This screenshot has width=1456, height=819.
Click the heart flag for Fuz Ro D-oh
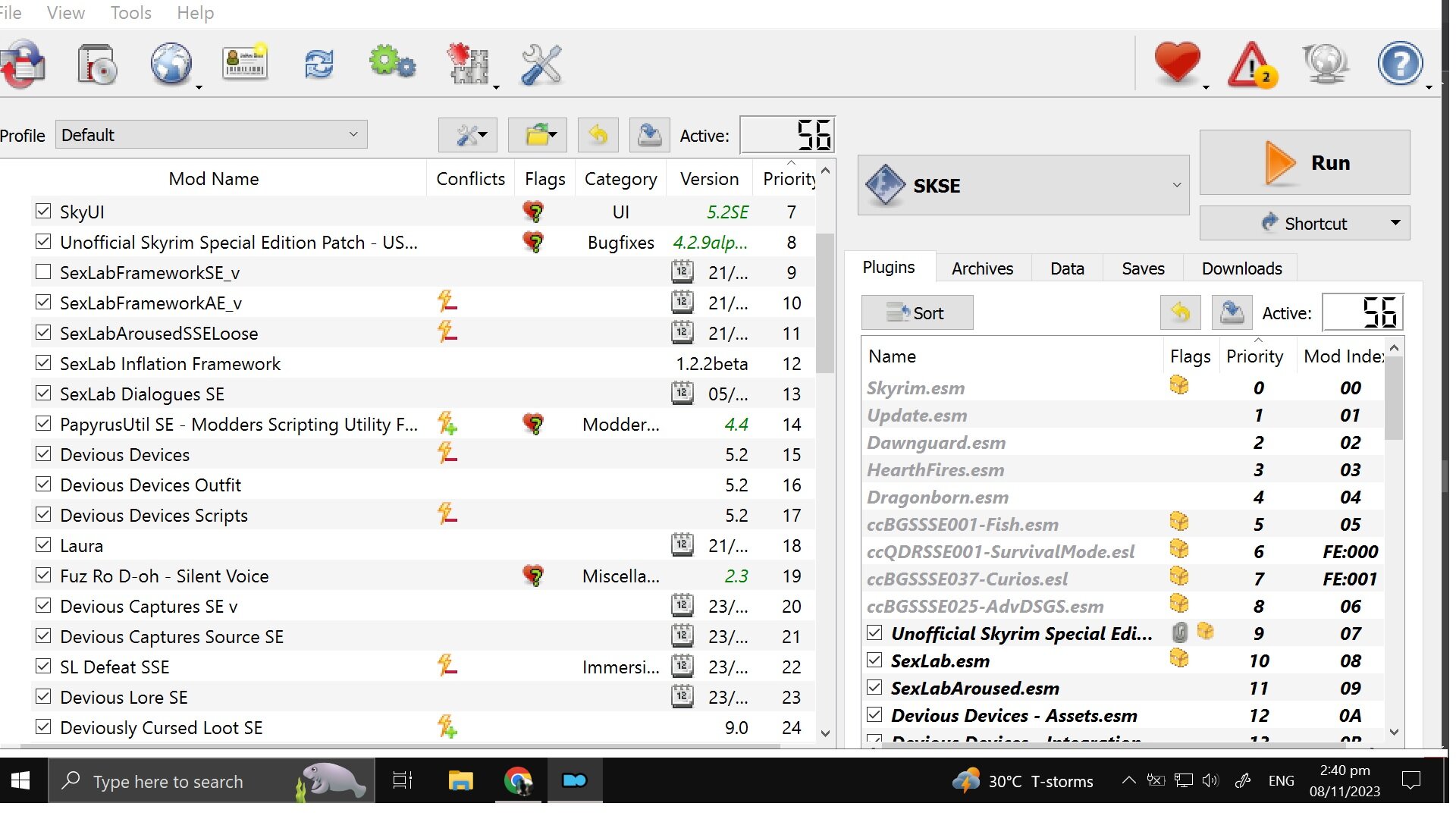[x=534, y=576]
